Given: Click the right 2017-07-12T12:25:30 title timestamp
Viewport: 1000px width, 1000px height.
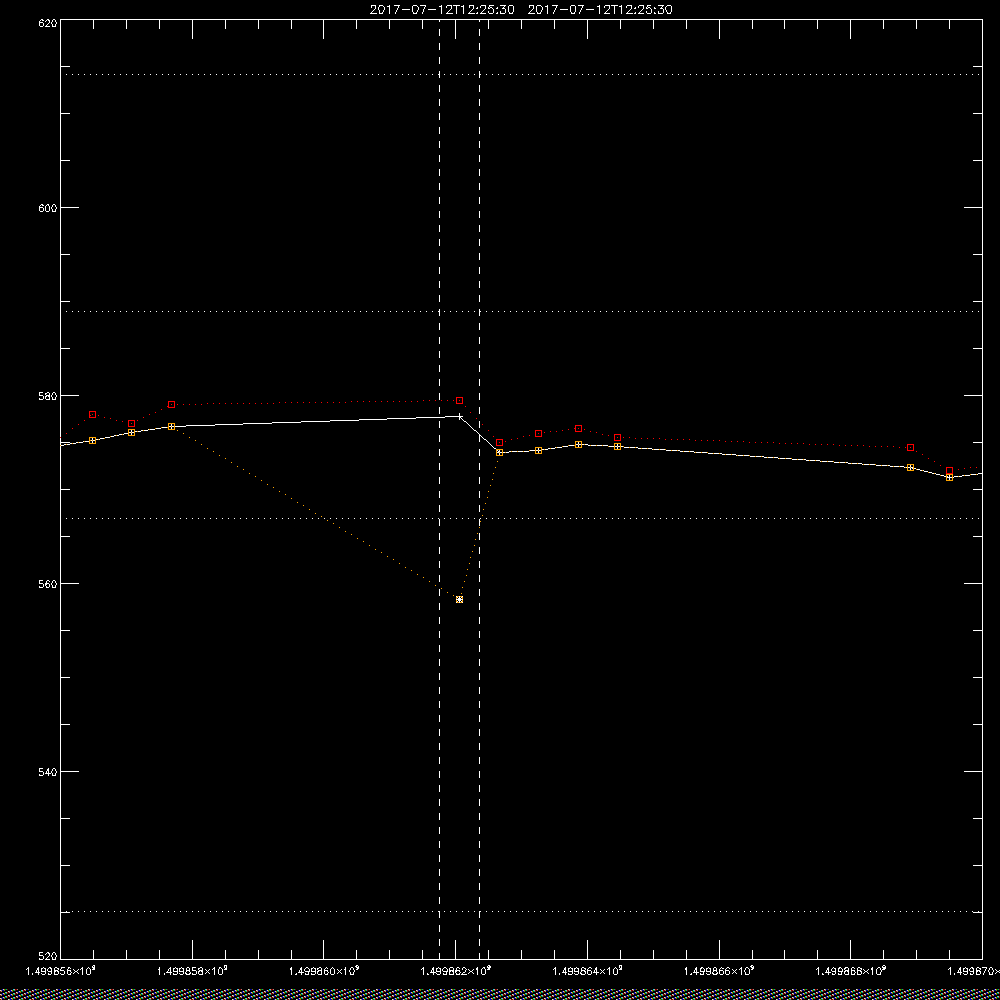Looking at the screenshot, I should 600,10.
